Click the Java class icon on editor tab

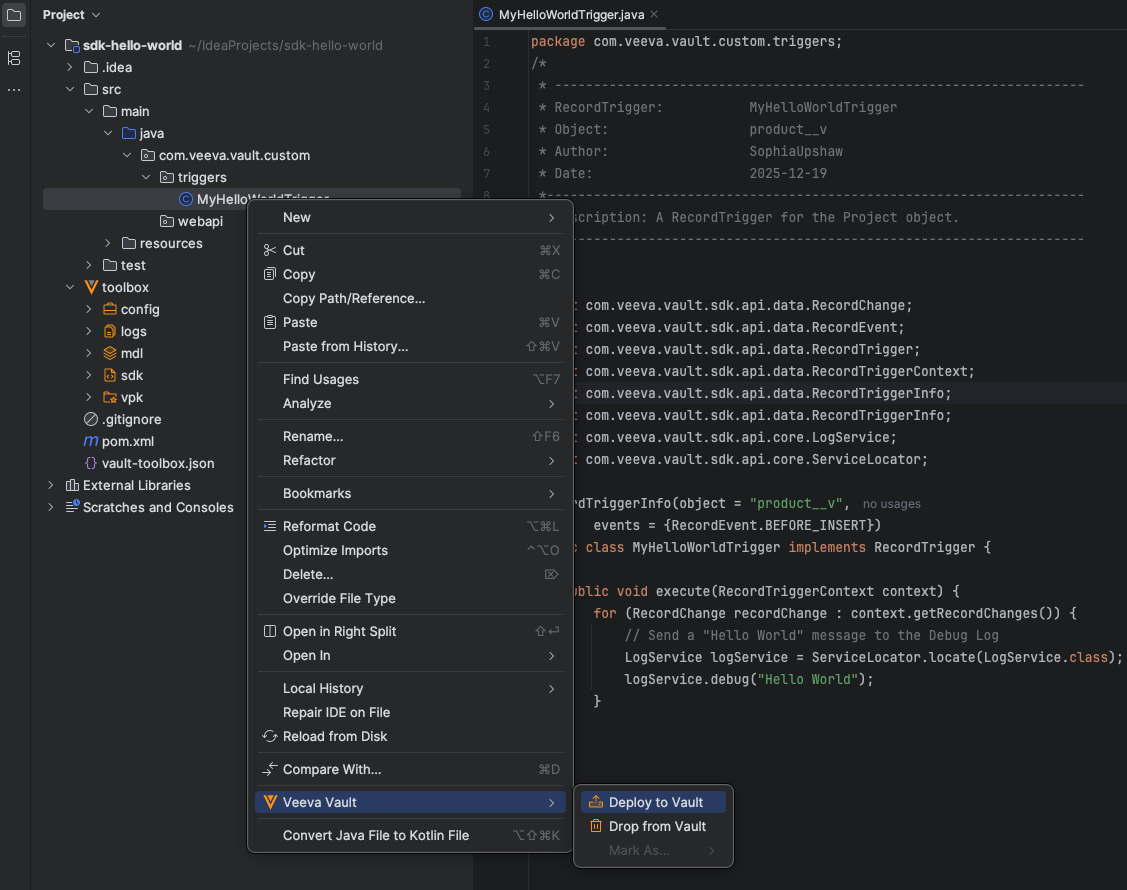pos(486,14)
